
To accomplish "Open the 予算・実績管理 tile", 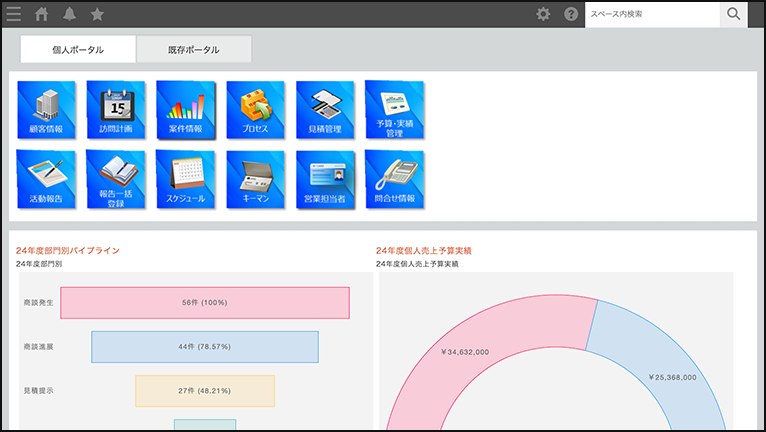I will 395,110.
